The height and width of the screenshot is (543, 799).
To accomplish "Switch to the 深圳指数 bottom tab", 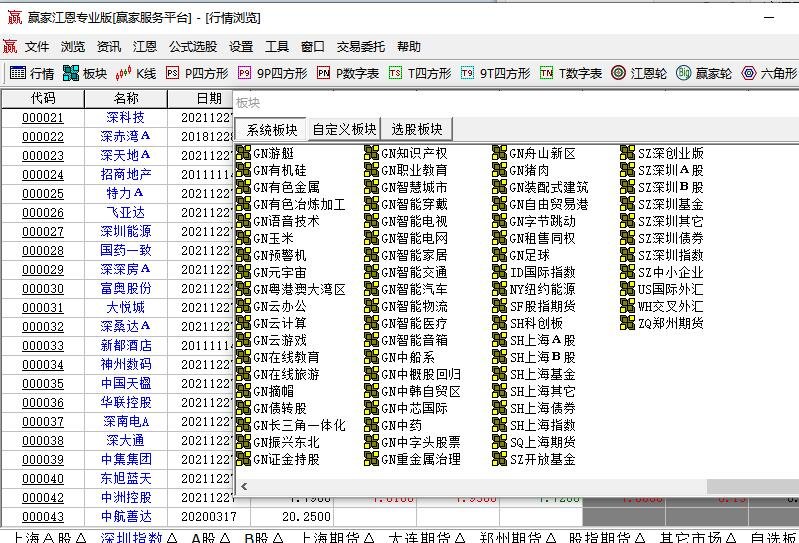I will click(x=131, y=537).
